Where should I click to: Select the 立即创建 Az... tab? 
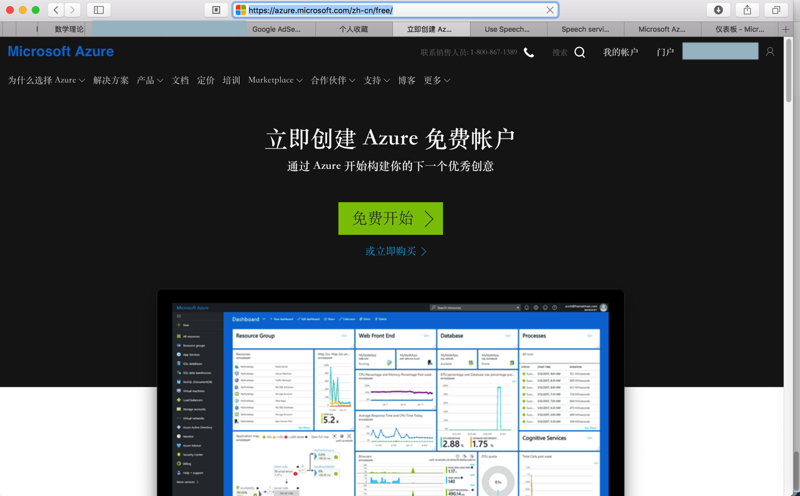pyautogui.click(x=430, y=29)
